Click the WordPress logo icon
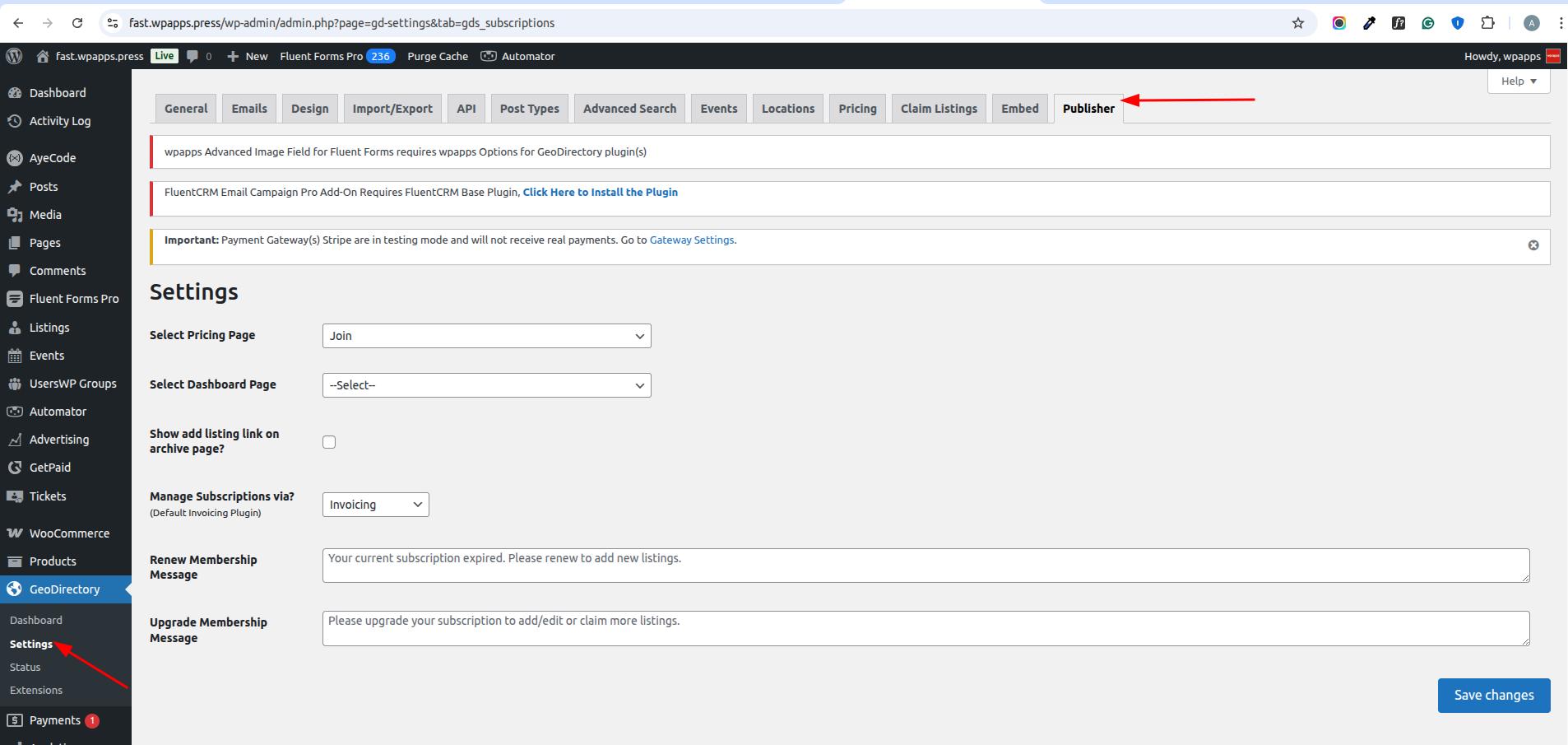Image resolution: width=1568 pixels, height=745 pixels. click(x=14, y=56)
